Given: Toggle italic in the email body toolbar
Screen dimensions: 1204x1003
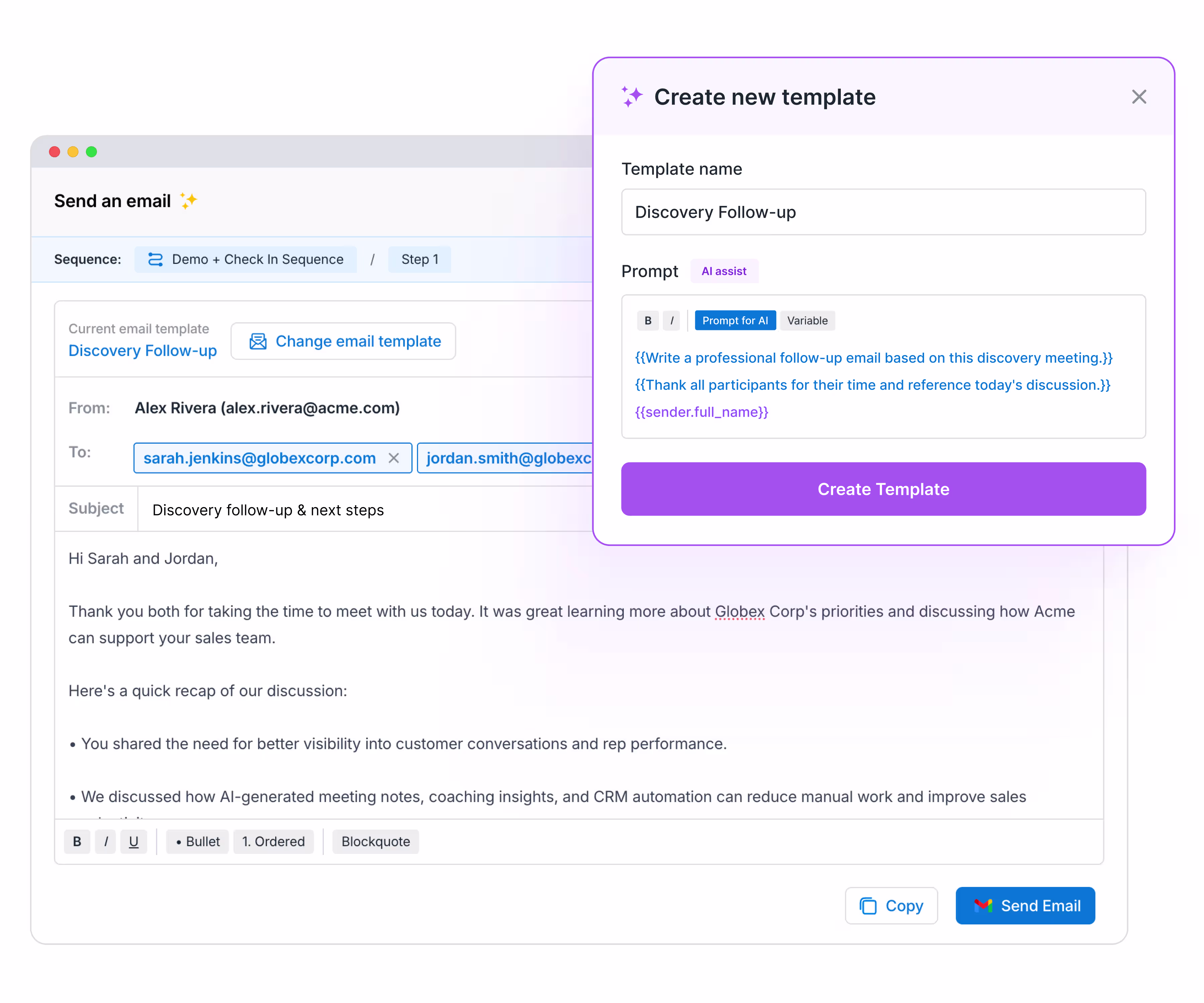Looking at the screenshot, I should point(105,842).
